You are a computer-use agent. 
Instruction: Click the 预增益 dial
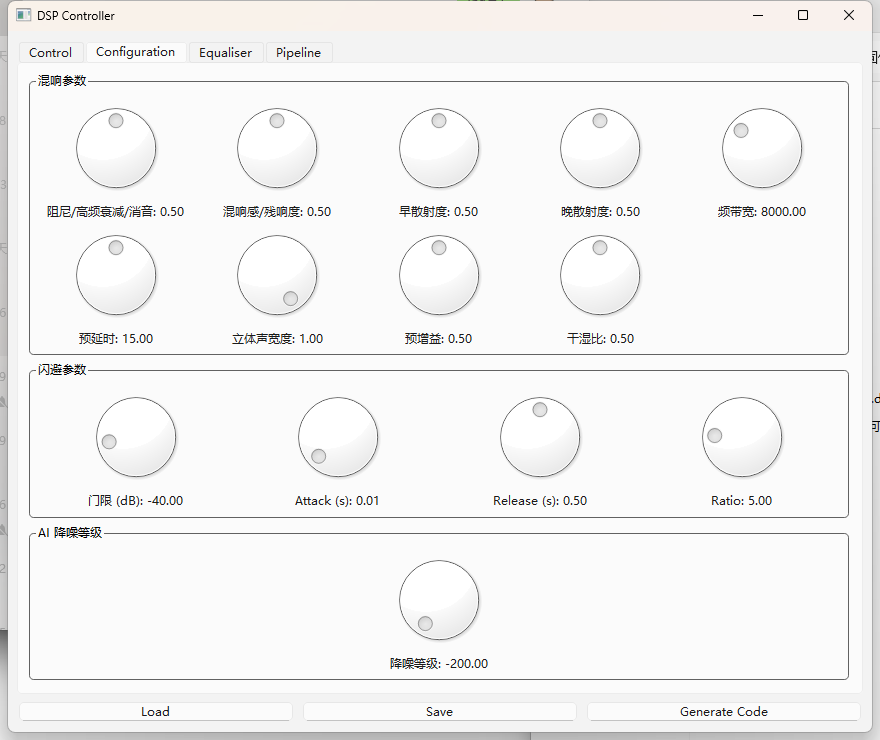[439, 275]
